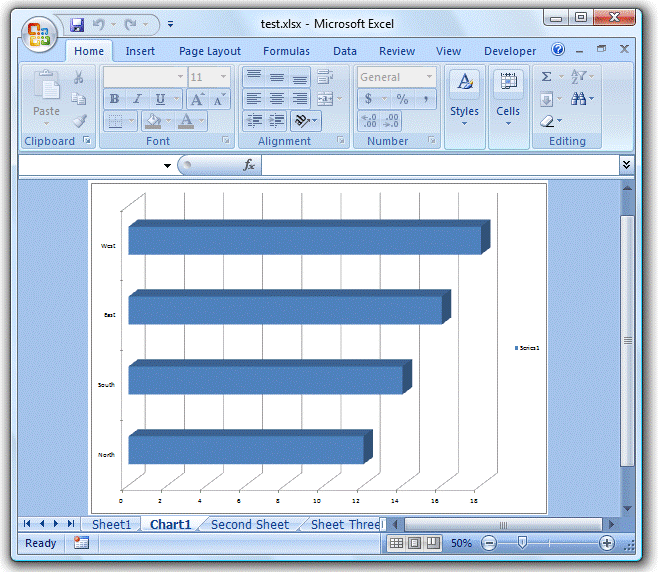Copy selection with copy icon

[x=78, y=99]
